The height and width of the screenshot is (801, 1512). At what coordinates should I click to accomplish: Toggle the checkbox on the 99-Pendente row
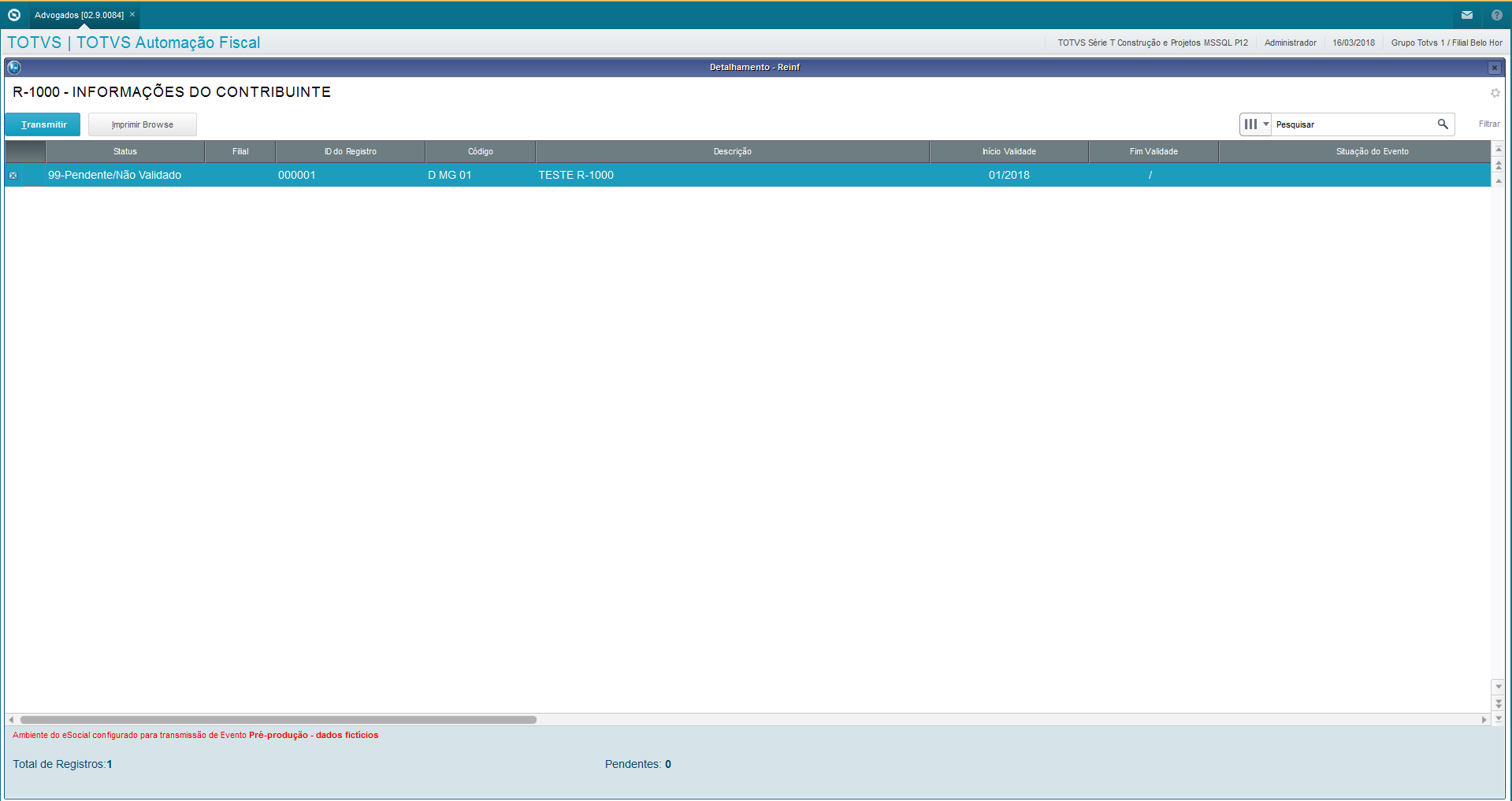pos(13,176)
